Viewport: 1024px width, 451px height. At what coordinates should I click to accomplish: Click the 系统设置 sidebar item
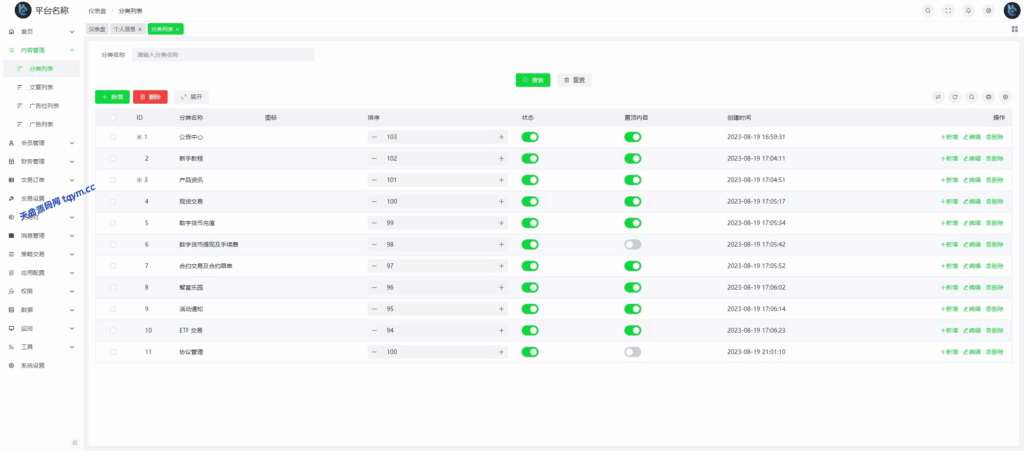(41, 365)
